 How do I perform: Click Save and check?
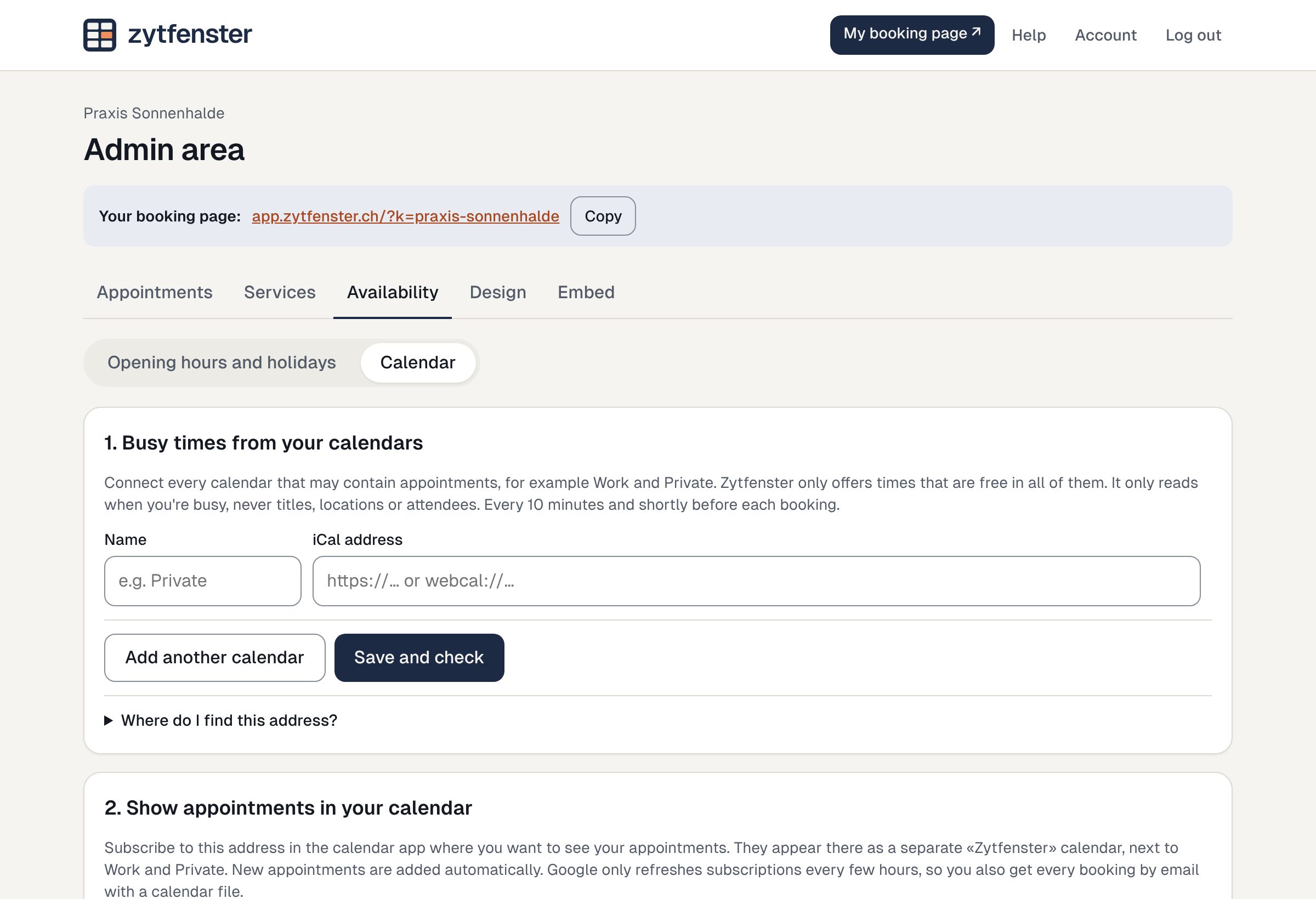pos(419,658)
